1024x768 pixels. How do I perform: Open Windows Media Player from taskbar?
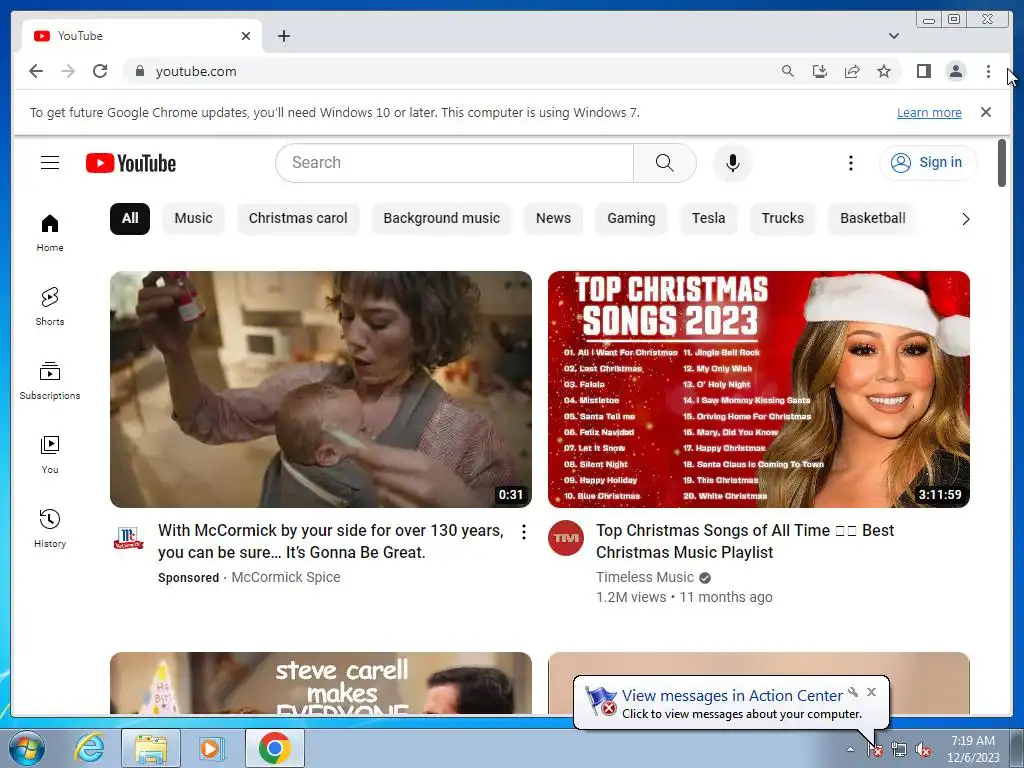tap(211, 748)
